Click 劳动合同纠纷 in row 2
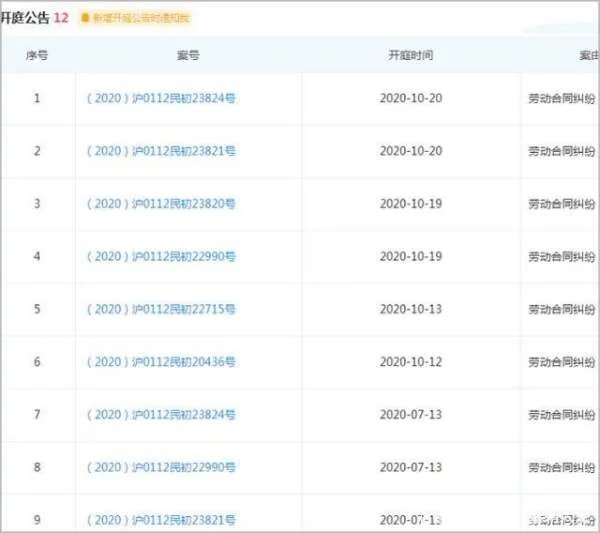600x533 pixels. (x=561, y=152)
